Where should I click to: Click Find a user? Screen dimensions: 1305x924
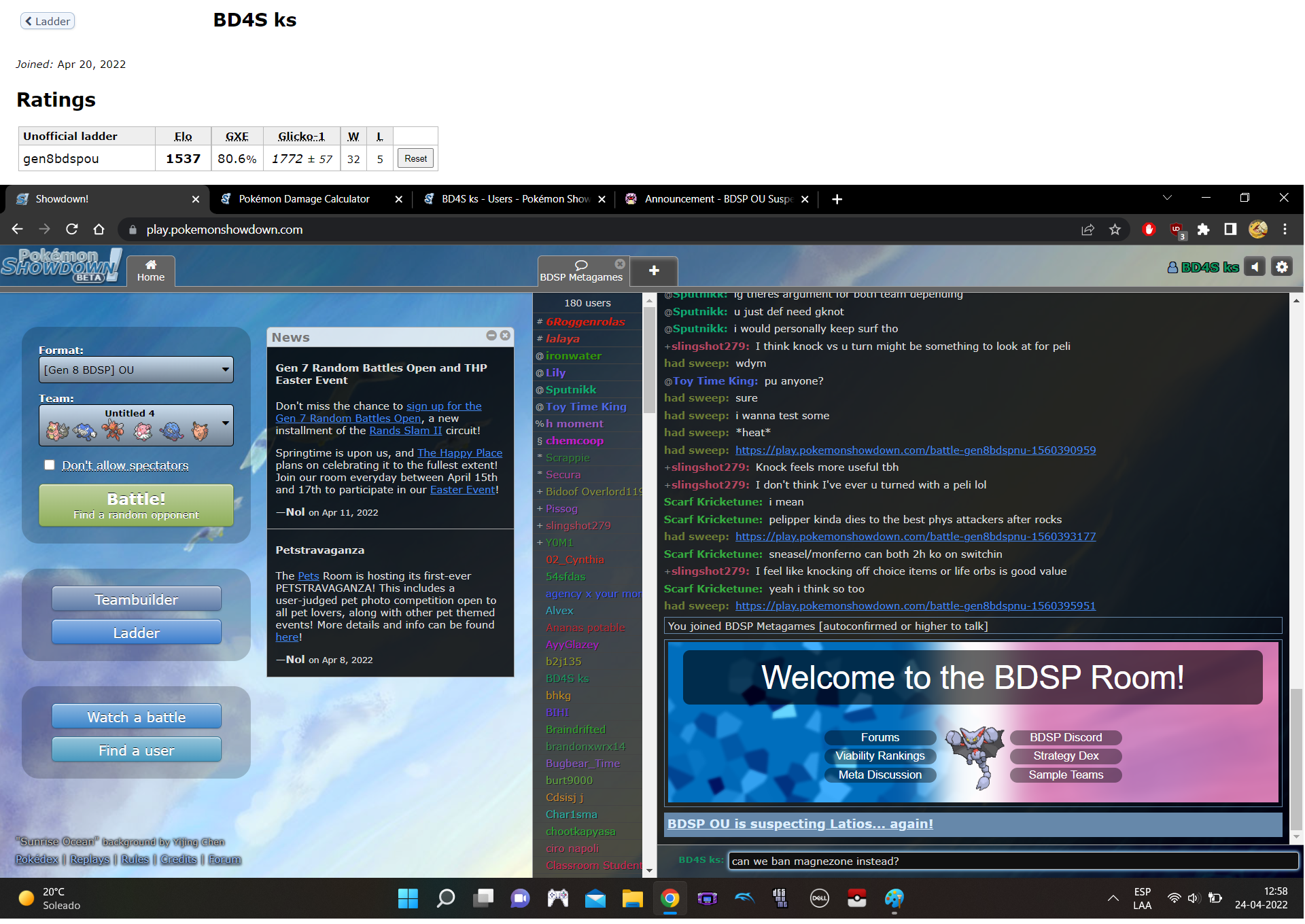[137, 750]
